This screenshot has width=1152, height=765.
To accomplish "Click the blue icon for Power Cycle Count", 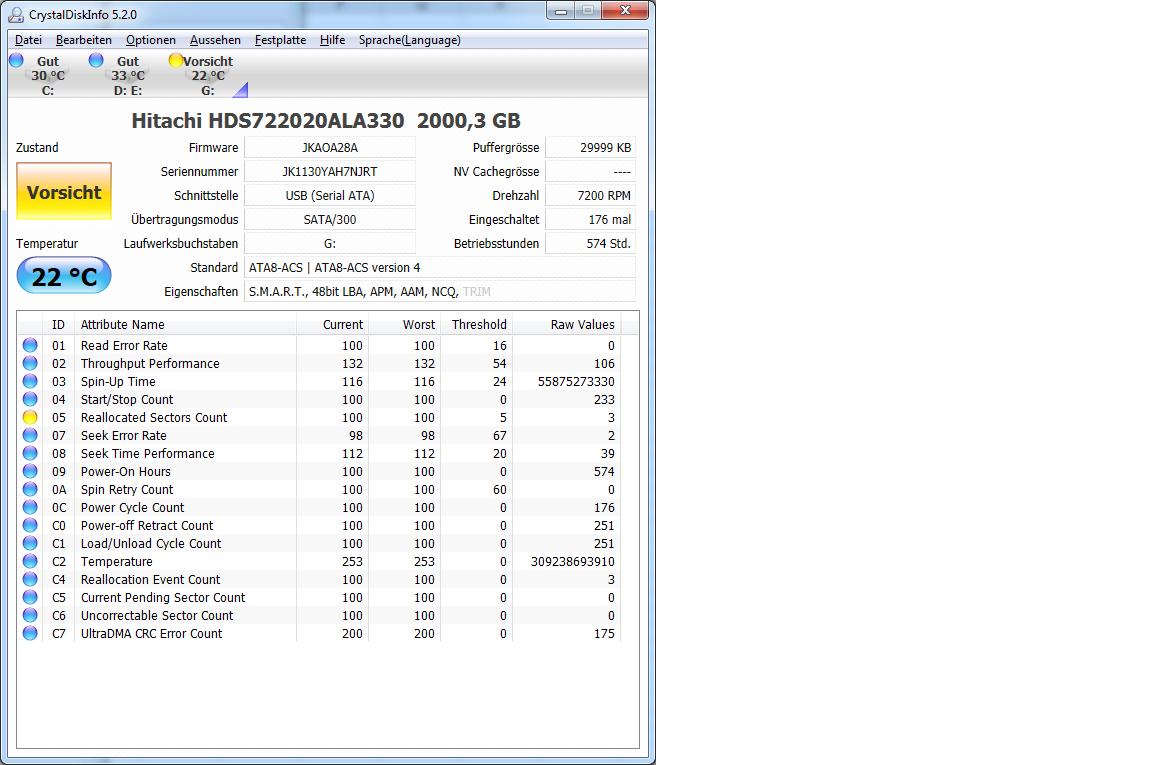I will 30,507.
